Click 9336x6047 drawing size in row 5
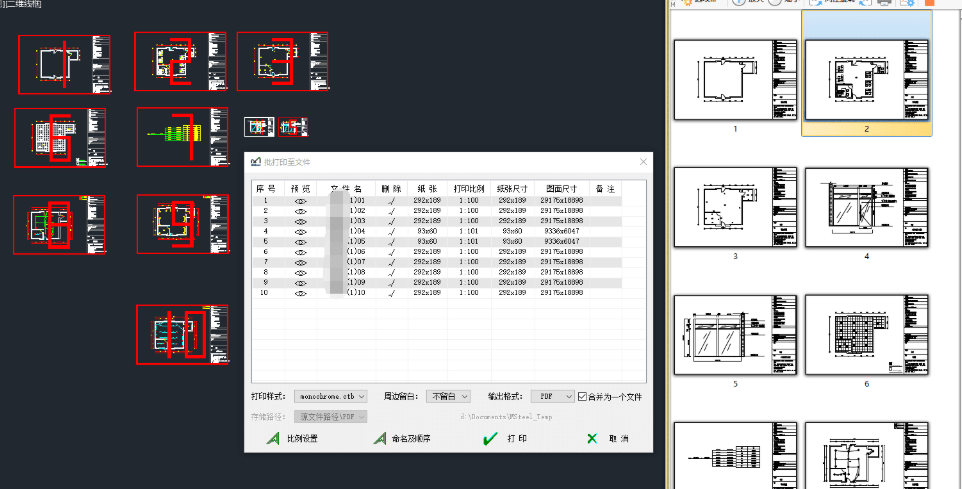 coord(562,242)
